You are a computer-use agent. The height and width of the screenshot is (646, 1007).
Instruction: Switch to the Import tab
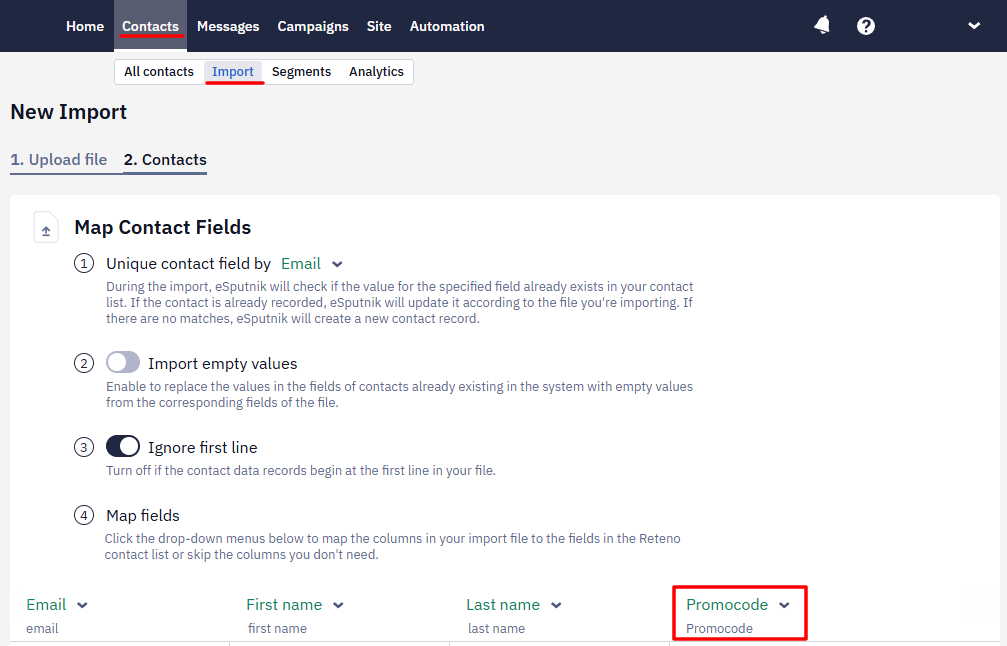232,71
